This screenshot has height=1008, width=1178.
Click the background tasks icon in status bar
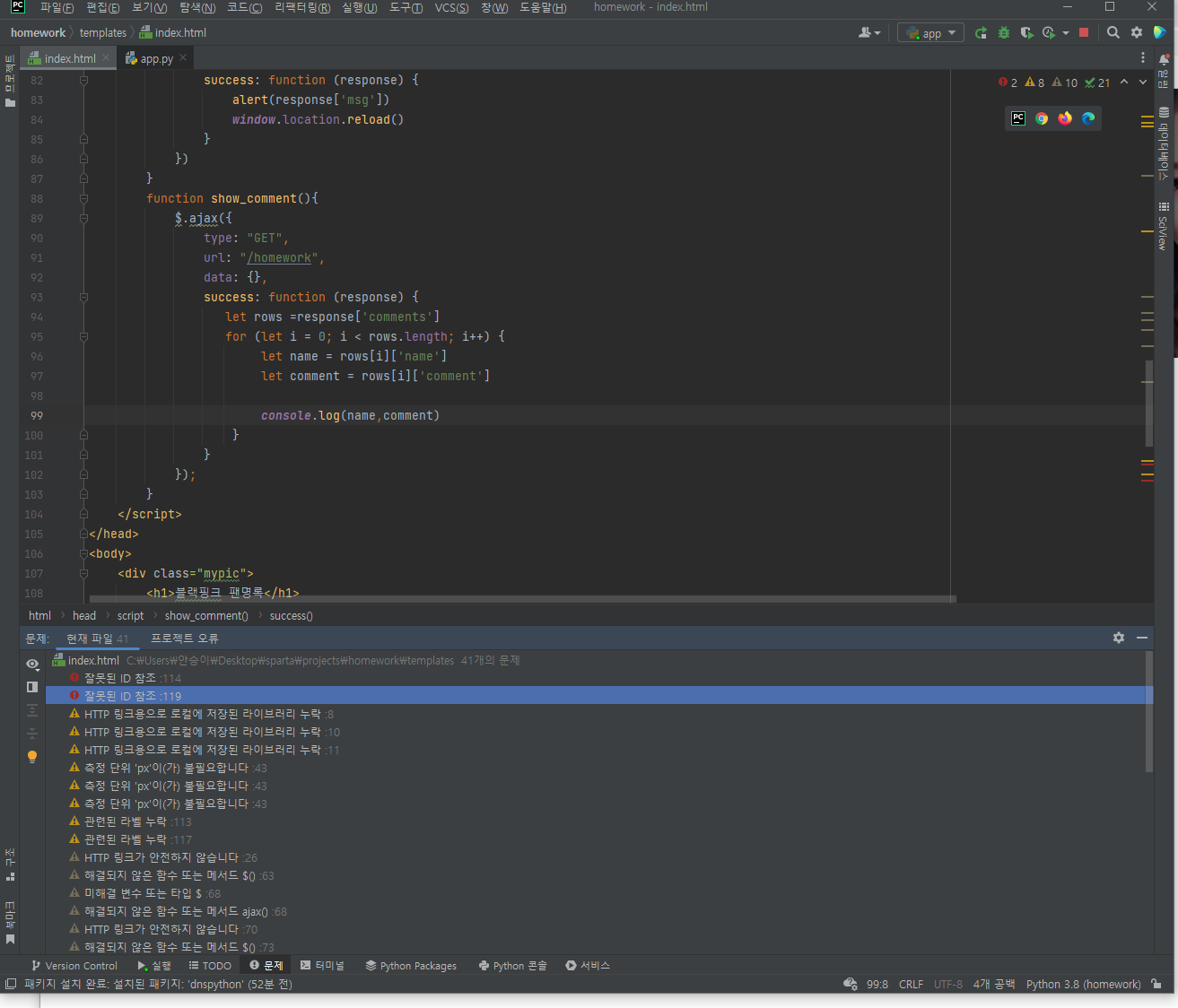[851, 985]
